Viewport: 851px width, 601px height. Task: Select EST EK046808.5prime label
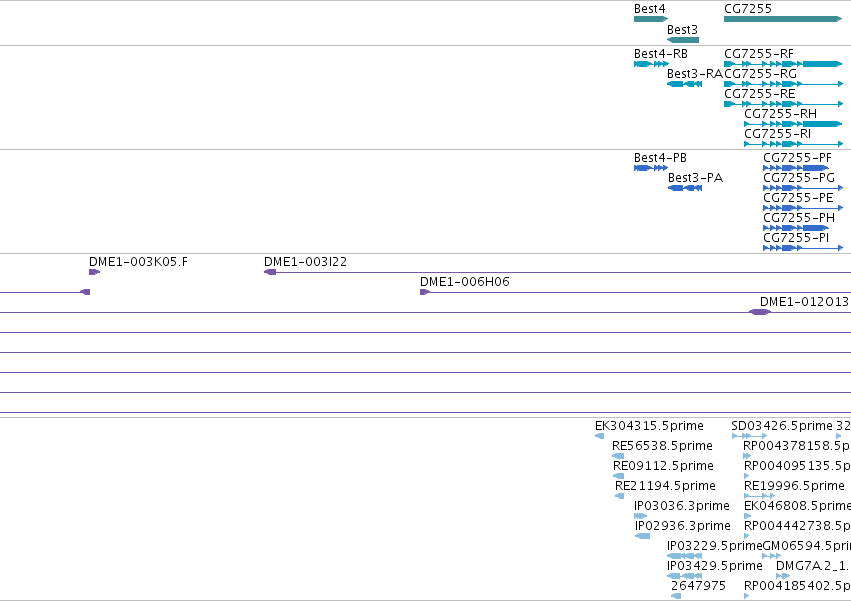pos(797,507)
